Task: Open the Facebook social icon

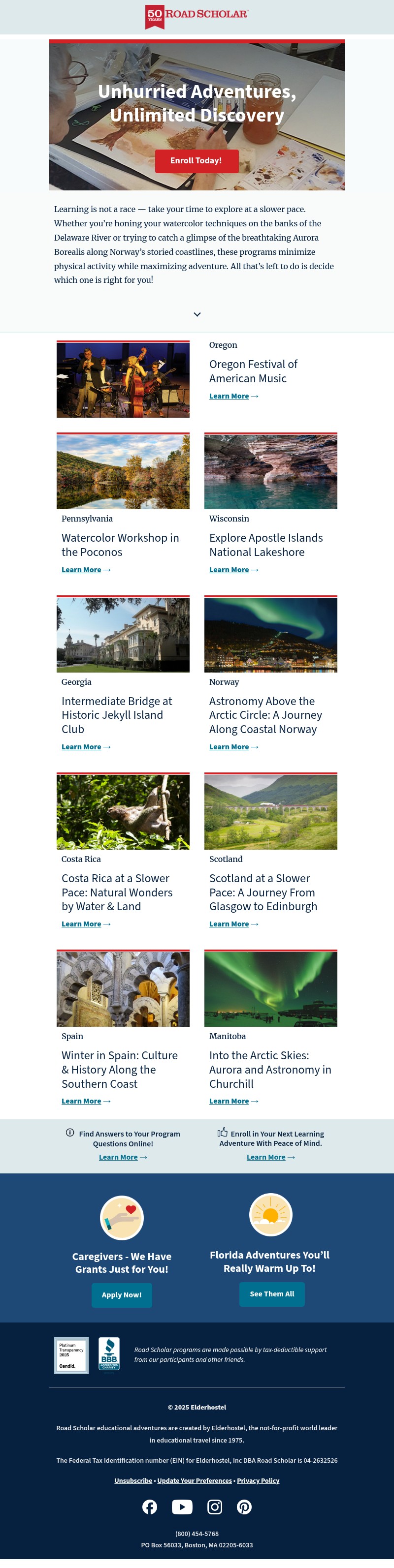Action: (150, 1507)
